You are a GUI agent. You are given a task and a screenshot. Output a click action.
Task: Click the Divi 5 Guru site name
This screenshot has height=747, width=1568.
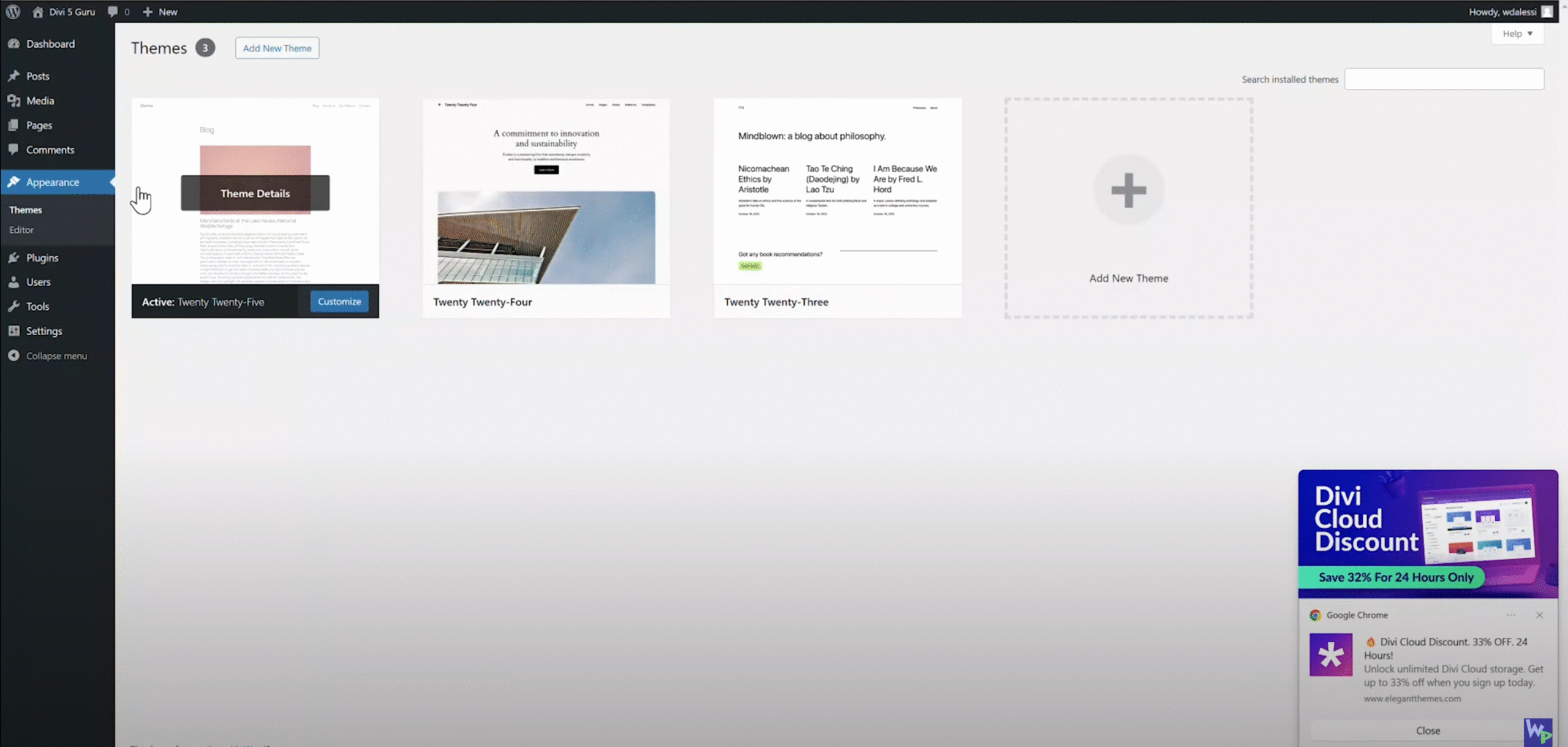tap(72, 12)
